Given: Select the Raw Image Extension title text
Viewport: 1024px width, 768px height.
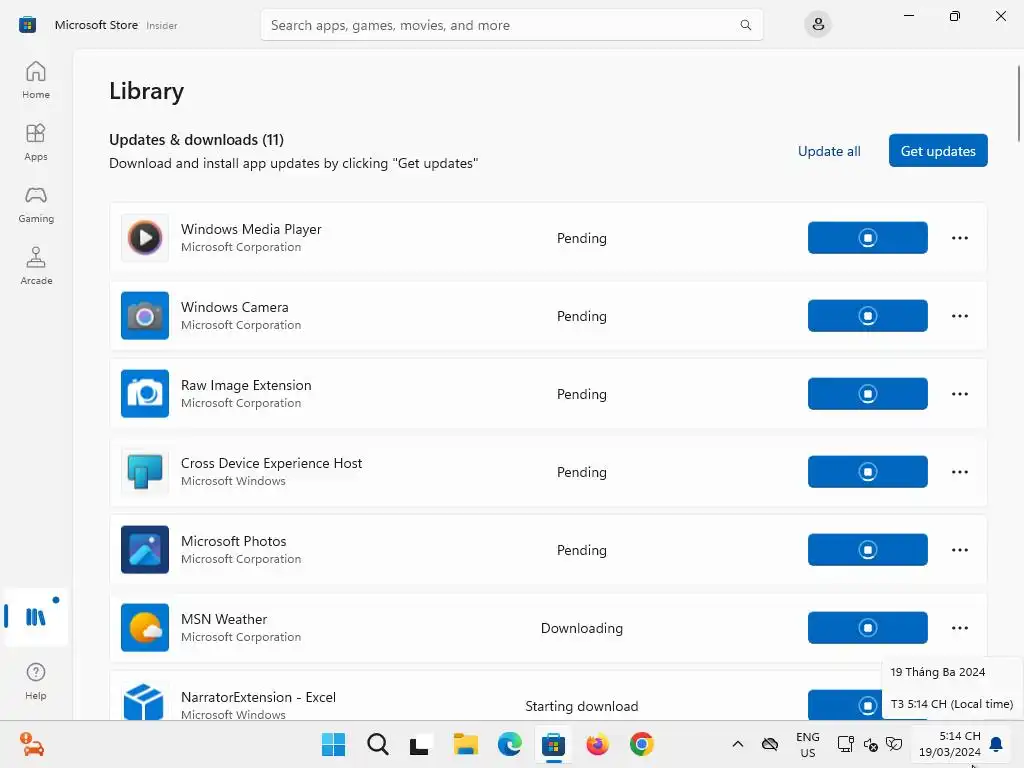Looking at the screenshot, I should [246, 385].
